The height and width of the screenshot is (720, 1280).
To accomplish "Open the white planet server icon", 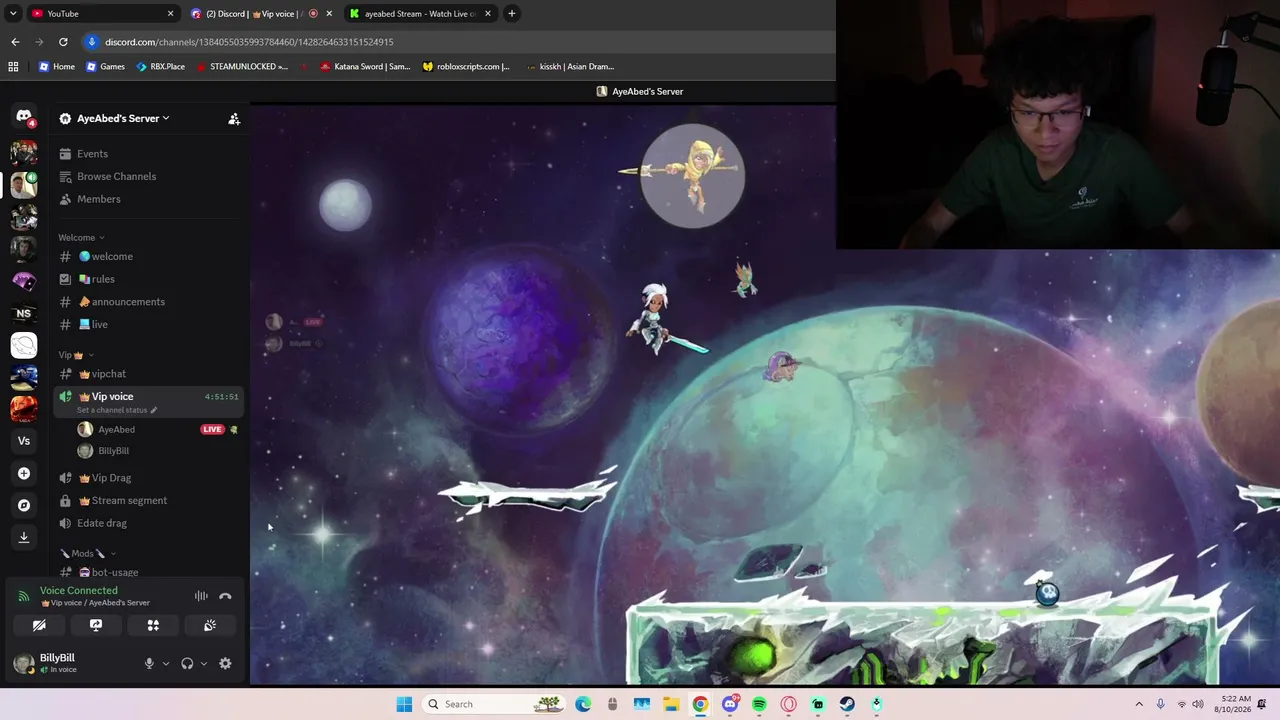I will click(x=24, y=345).
